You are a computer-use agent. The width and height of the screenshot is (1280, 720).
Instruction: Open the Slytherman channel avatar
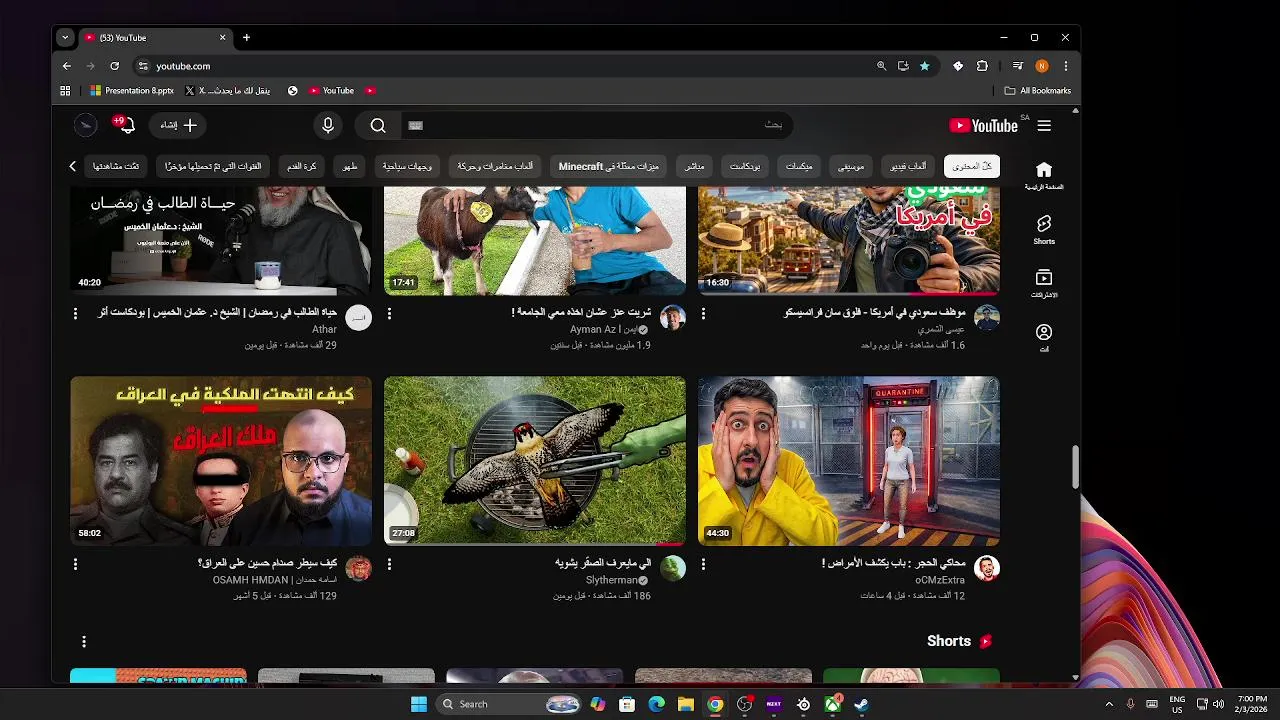click(x=673, y=569)
